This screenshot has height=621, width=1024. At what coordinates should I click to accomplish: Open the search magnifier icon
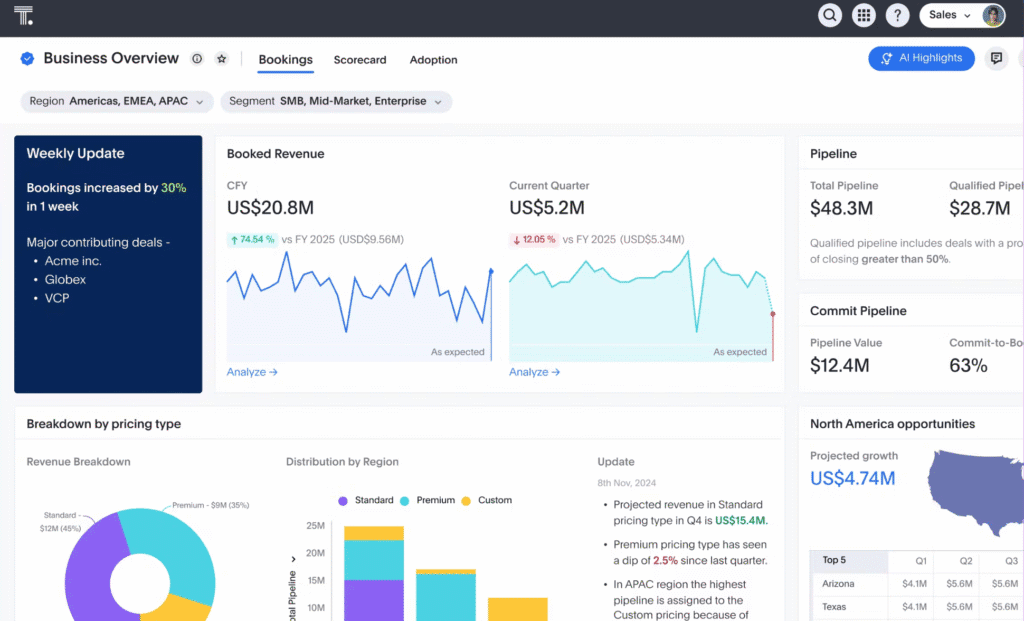click(x=829, y=15)
